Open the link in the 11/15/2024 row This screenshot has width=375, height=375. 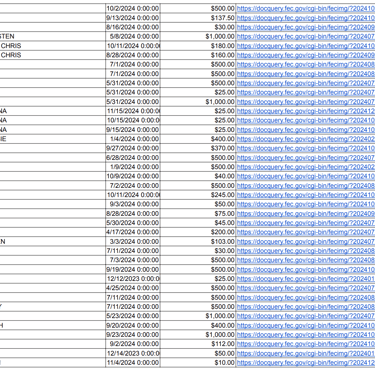[306, 111]
